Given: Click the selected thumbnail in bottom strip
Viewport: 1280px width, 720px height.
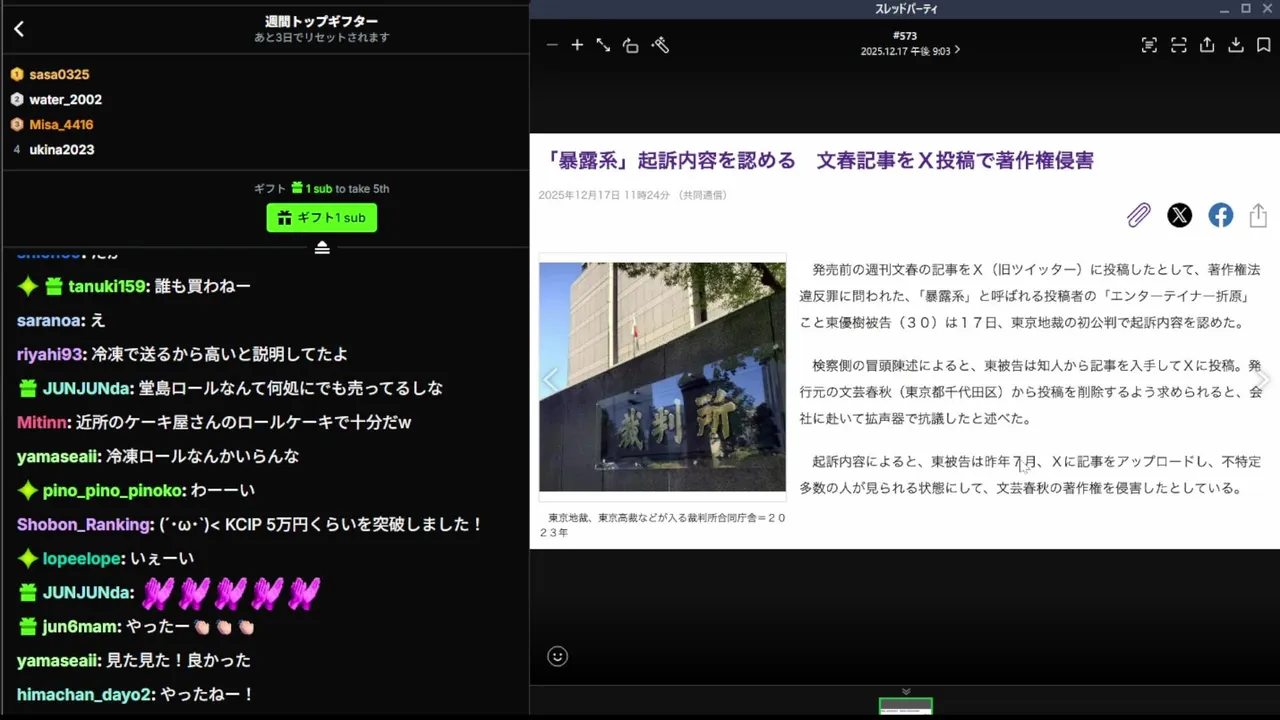Looking at the screenshot, I should pyautogui.click(x=906, y=706).
